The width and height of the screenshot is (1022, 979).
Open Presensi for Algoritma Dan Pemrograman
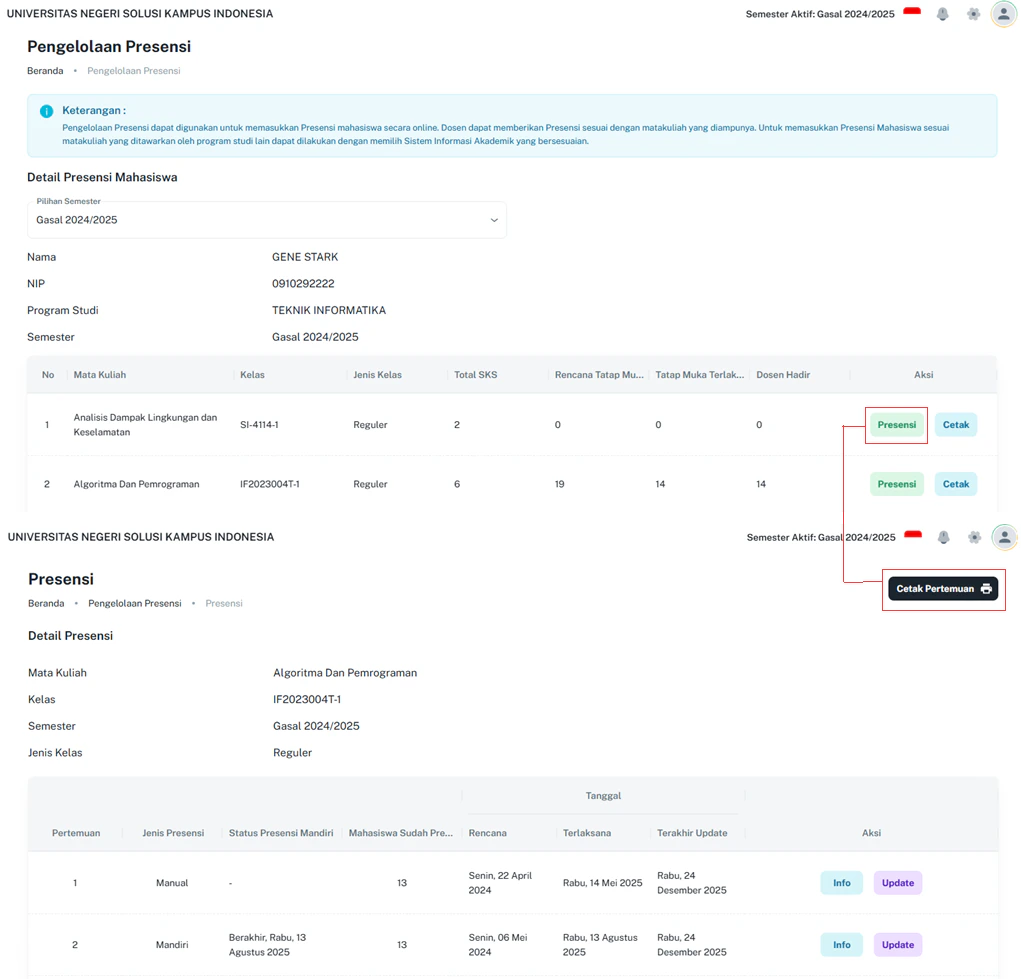click(x=896, y=484)
